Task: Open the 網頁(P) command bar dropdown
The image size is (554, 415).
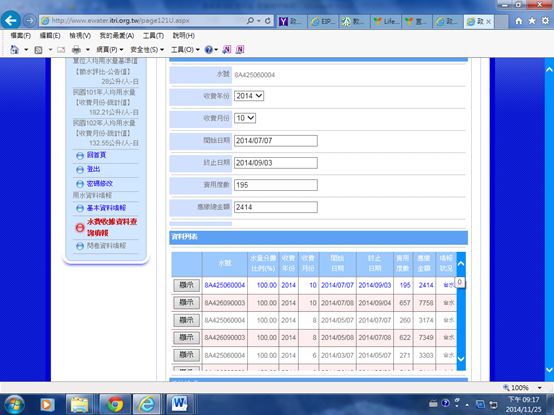Action: (x=110, y=50)
